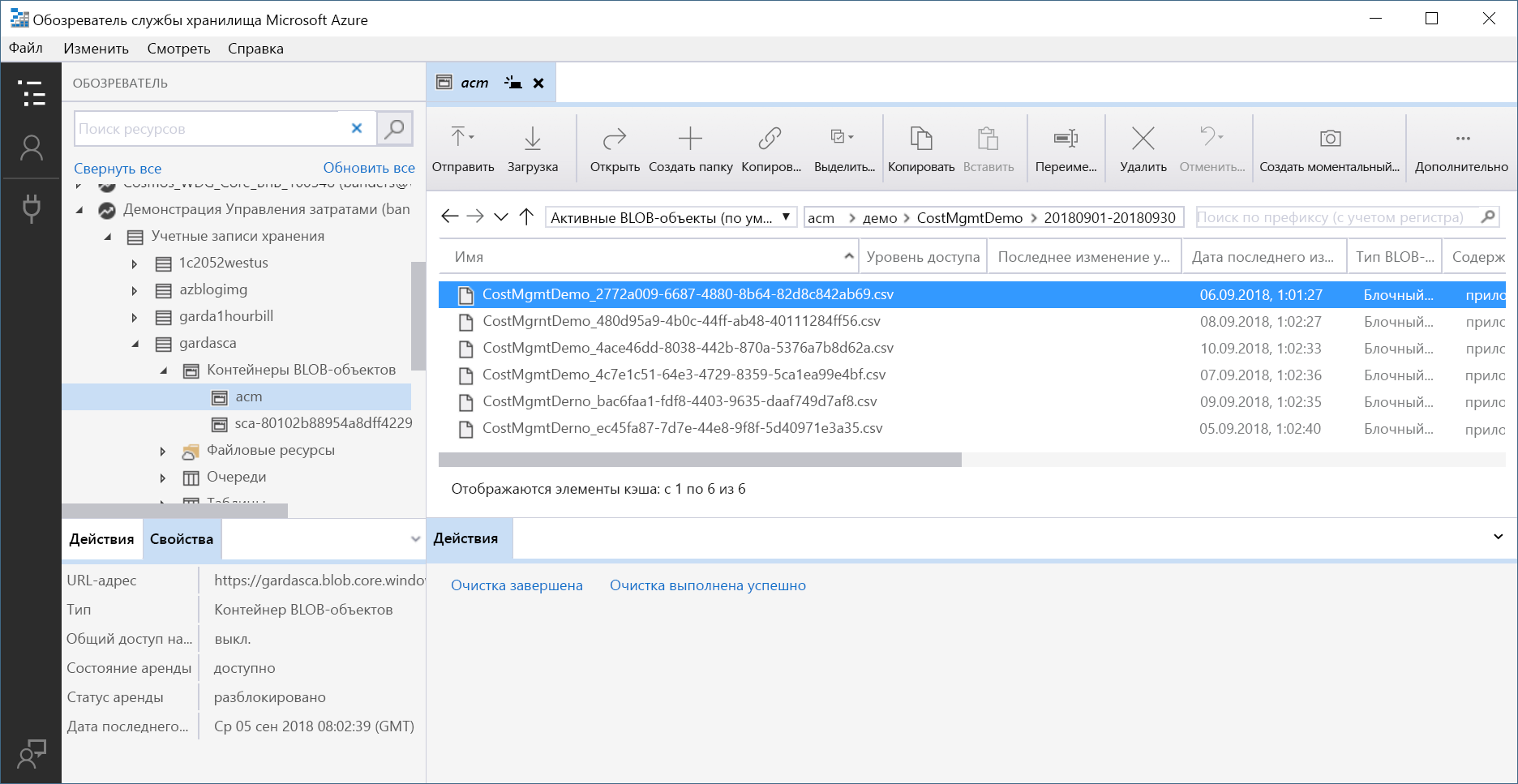Click the magnifier search resources button
This screenshot has height=784, width=1518.
click(x=395, y=128)
